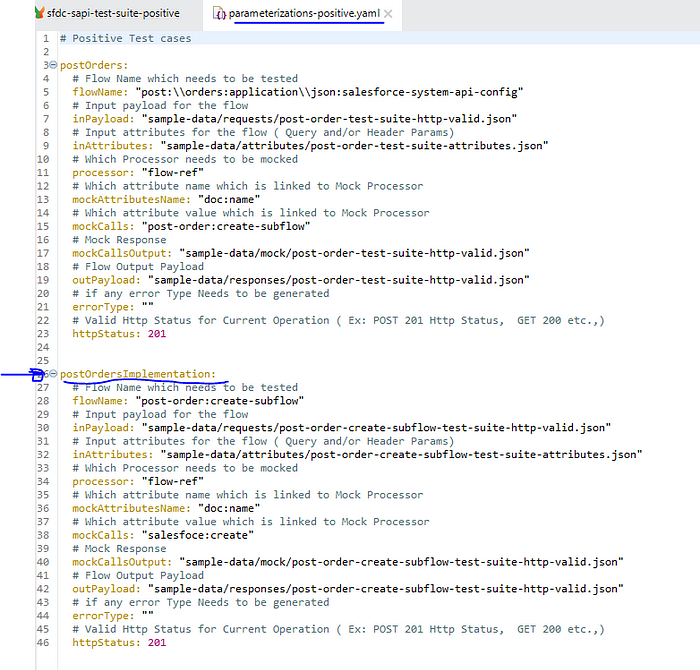This screenshot has width=700, height=670.
Task: Click the flowName value containing salesforce-system-api-config
Action: [329, 92]
